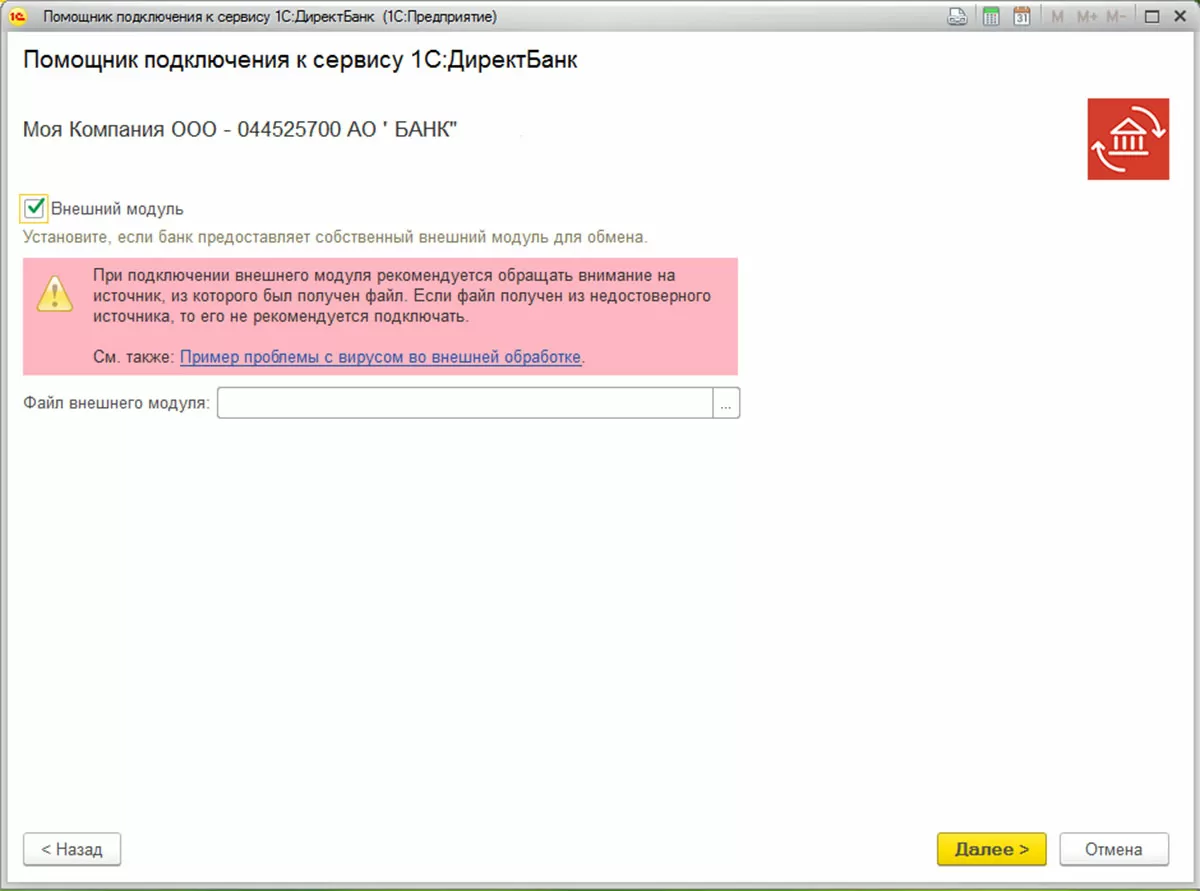This screenshot has height=891, width=1200.
Task: Open the calendar icon in title bar
Action: (1021, 17)
